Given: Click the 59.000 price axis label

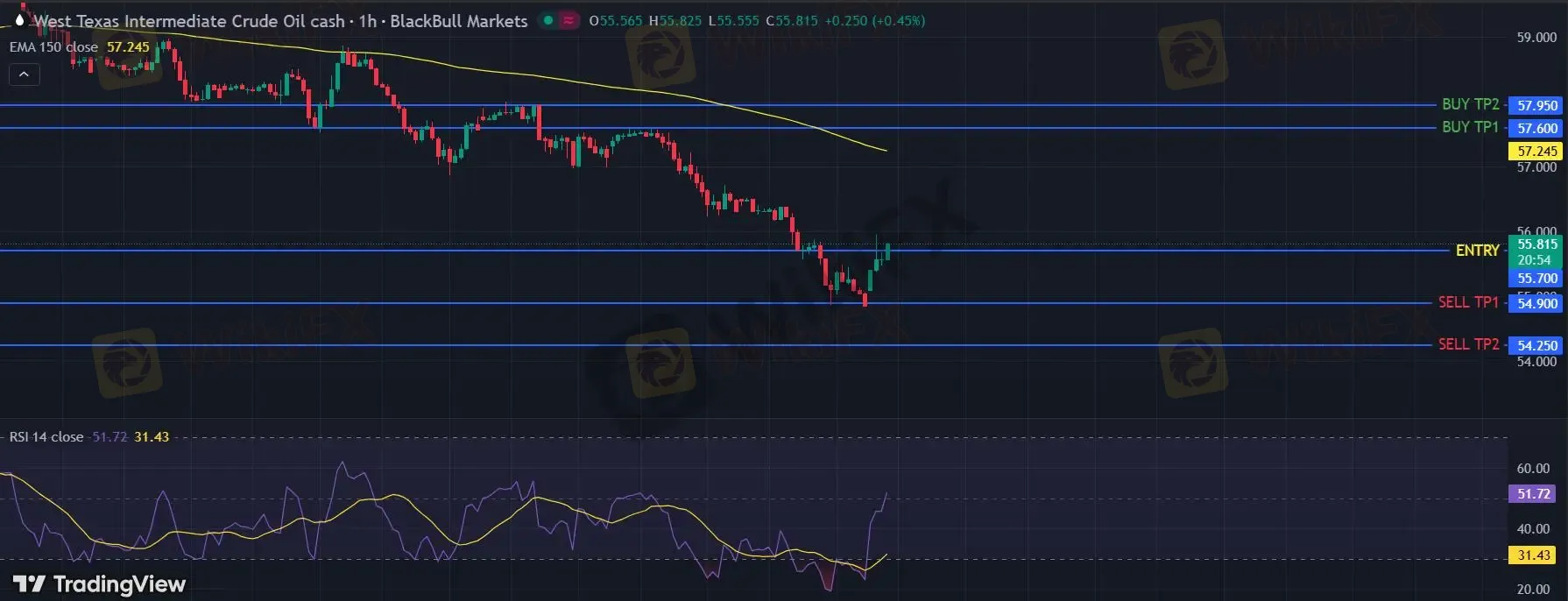Looking at the screenshot, I should [x=1536, y=38].
